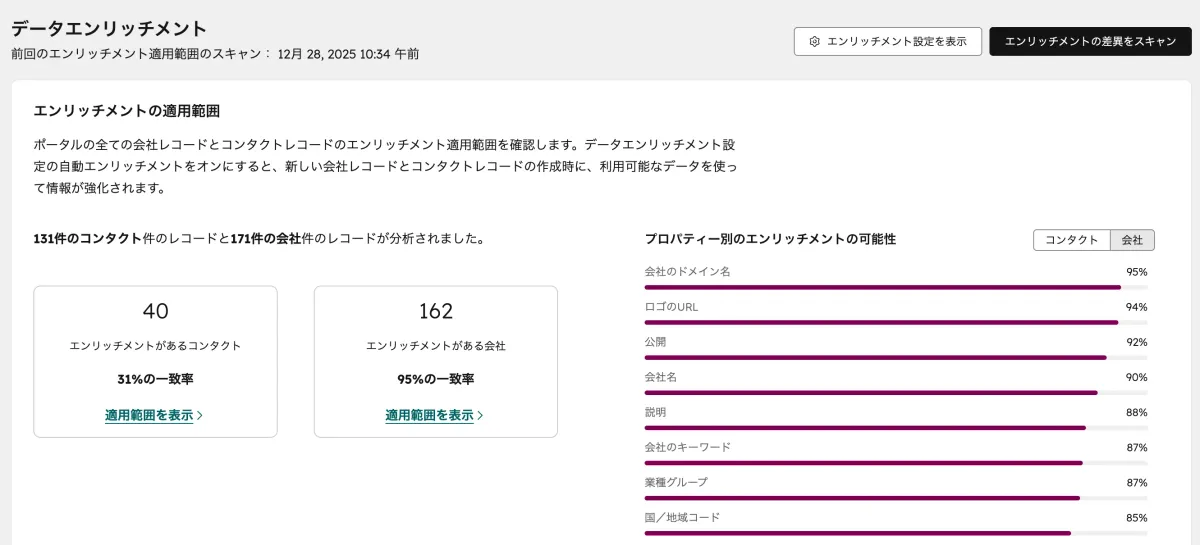Viewport: 1200px width, 545px height.
Task: Click chevron arrow in the 31% contacts card
Action: pos(200,415)
